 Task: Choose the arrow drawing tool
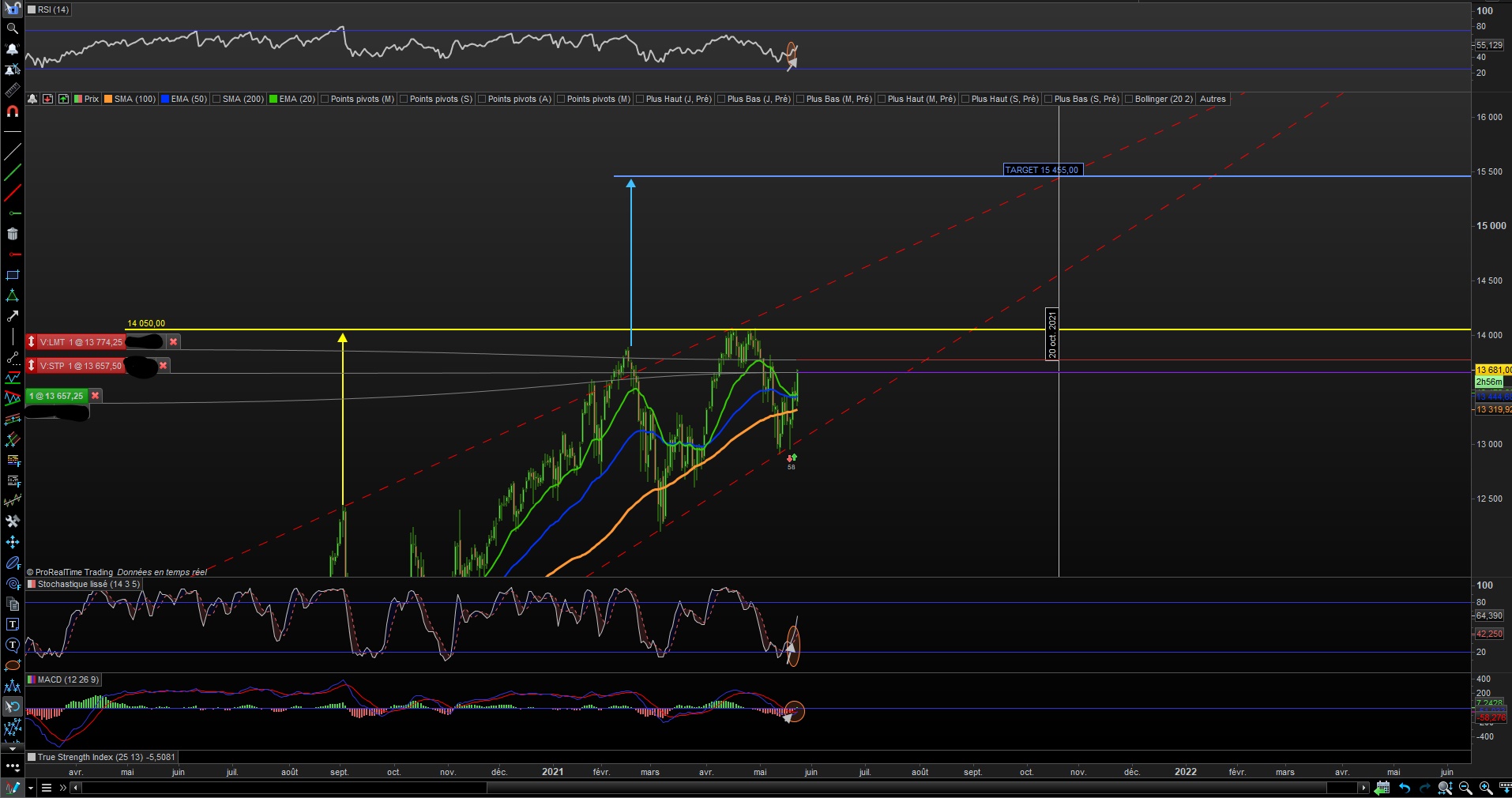12,316
